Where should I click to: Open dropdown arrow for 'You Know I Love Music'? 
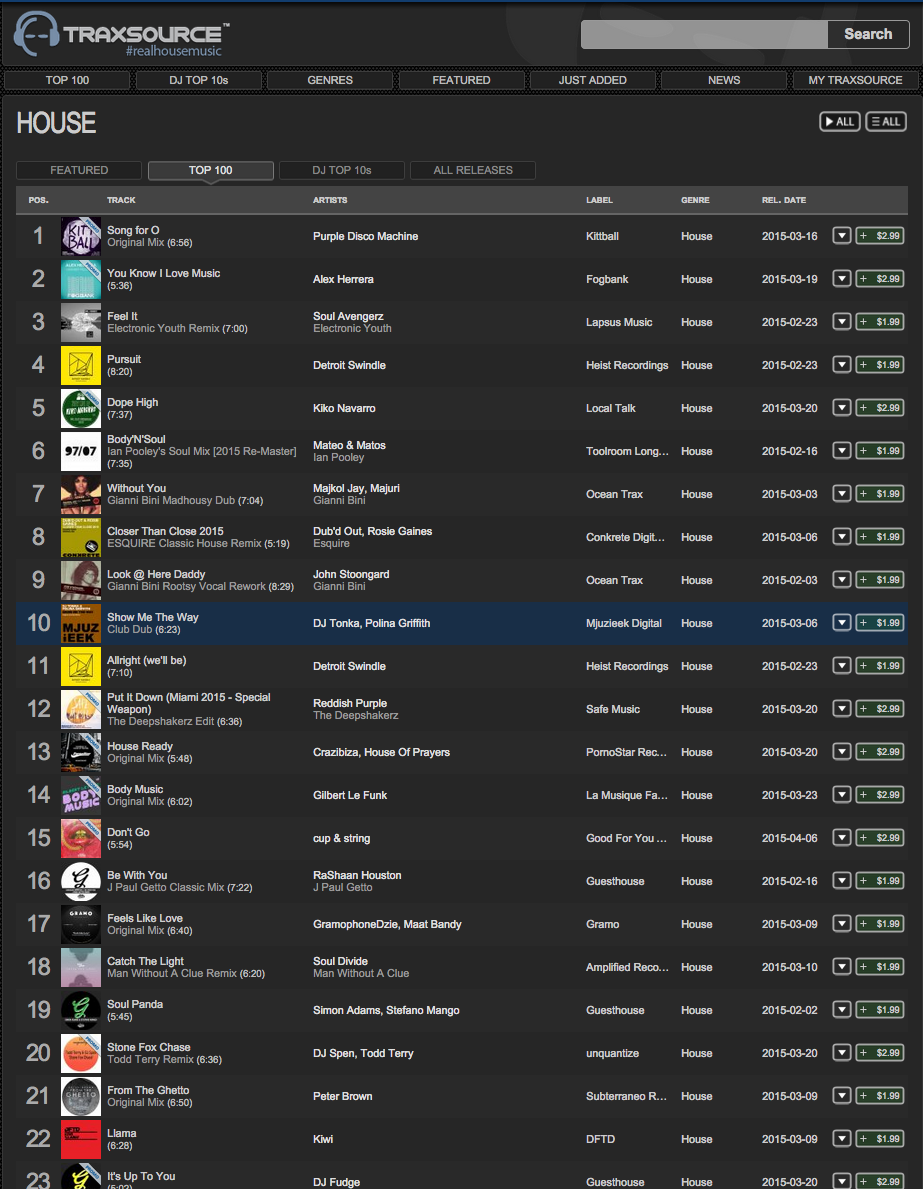click(842, 279)
